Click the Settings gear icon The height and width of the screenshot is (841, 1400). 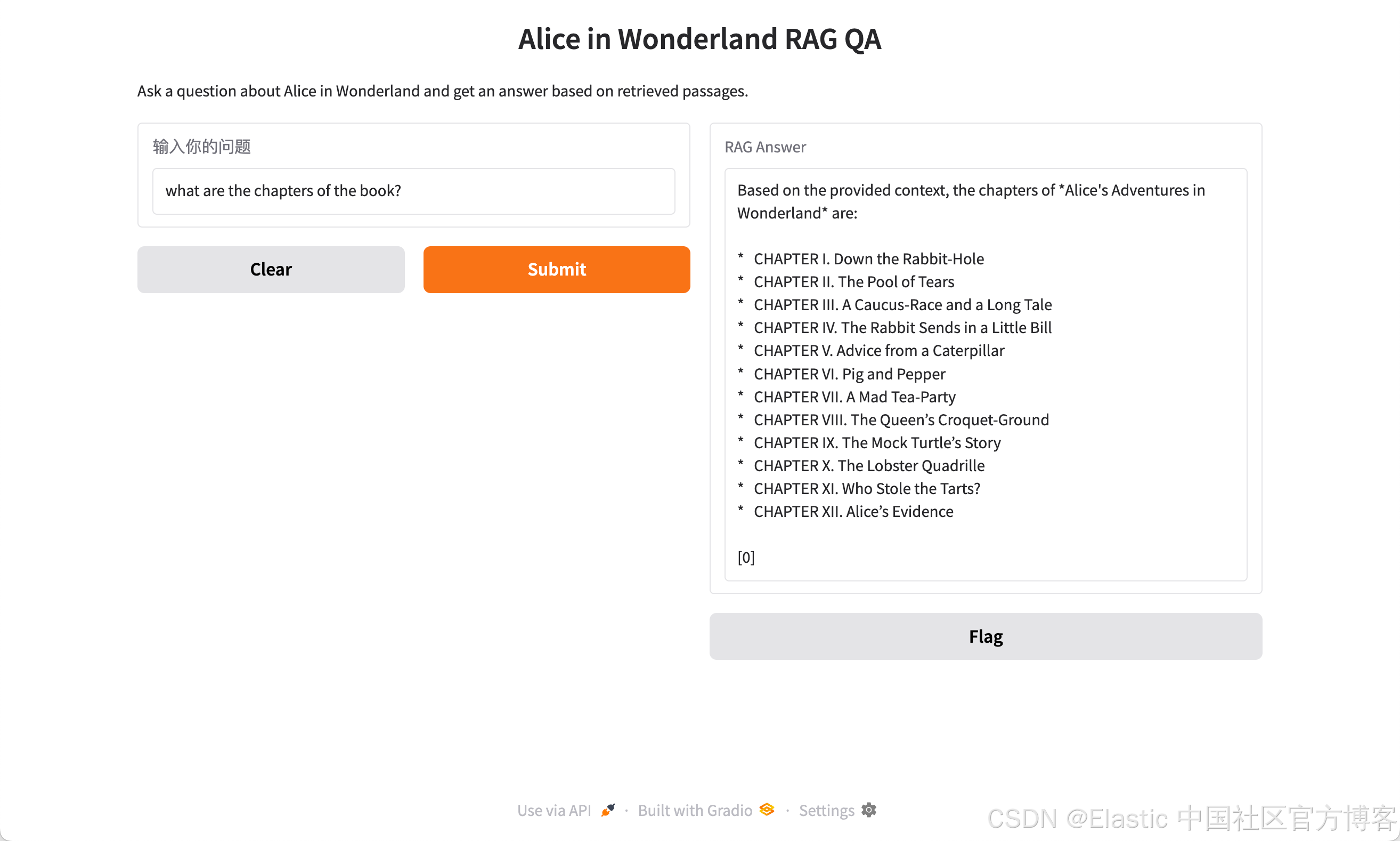pos(869,811)
